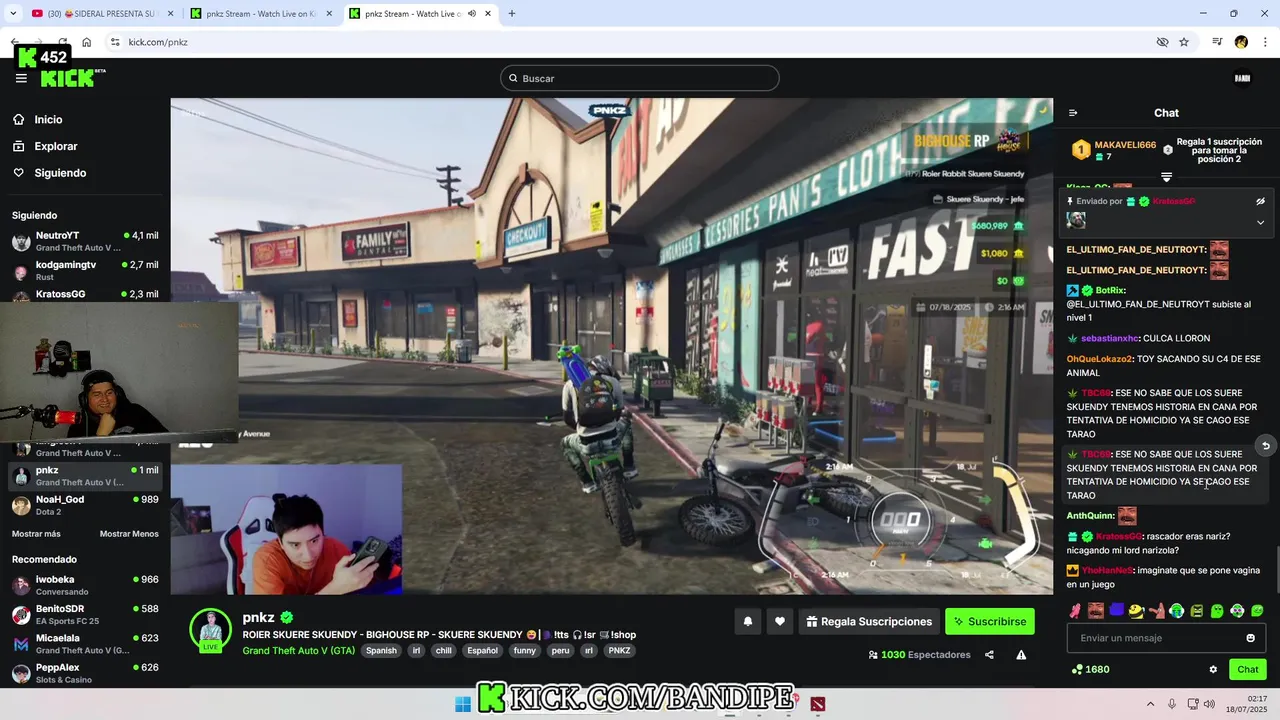1280x720 pixels.
Task: Expand list with Mostrar más
Action: coord(36,534)
